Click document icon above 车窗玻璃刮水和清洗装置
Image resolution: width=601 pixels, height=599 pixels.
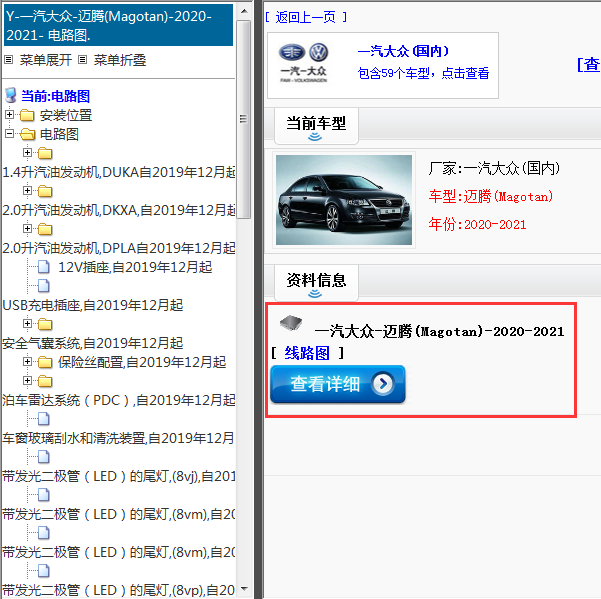[44, 419]
